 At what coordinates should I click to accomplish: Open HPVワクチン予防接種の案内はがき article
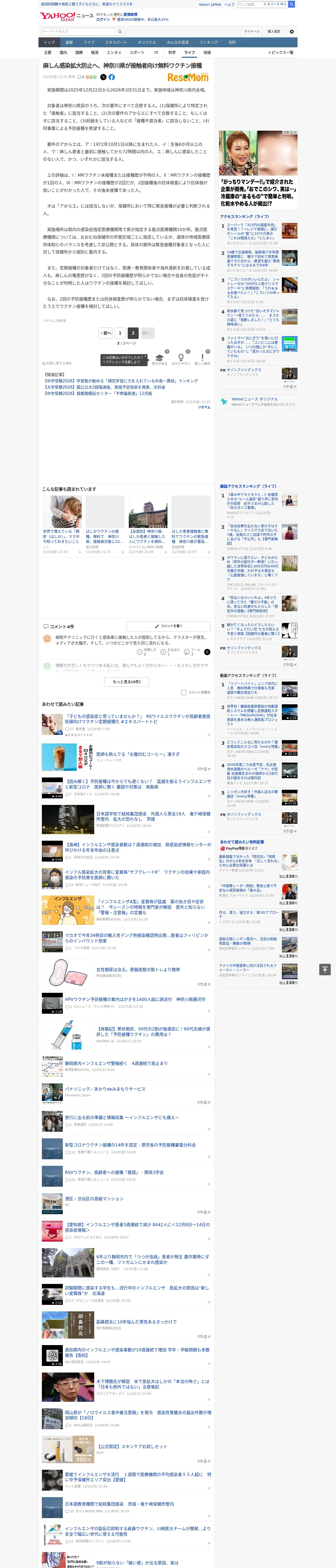click(x=135, y=1000)
